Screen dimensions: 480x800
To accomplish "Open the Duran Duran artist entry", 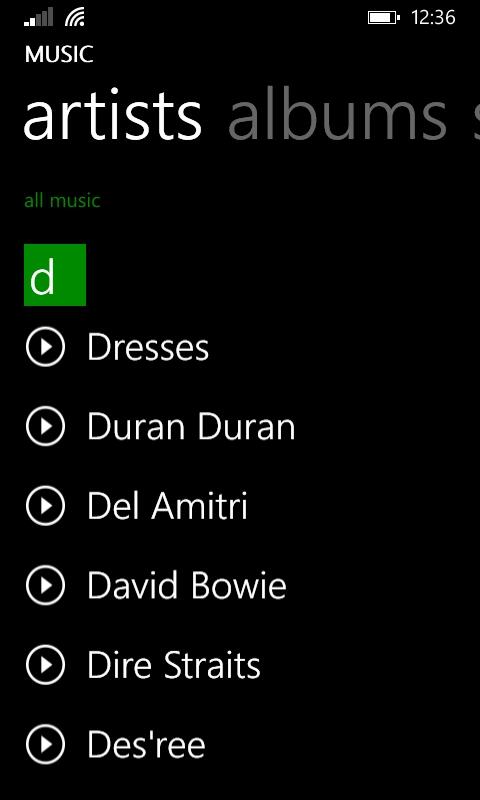I will [191, 427].
